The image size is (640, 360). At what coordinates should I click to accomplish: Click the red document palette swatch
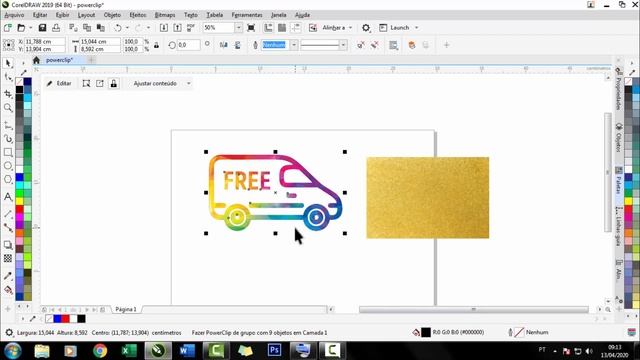65,319
